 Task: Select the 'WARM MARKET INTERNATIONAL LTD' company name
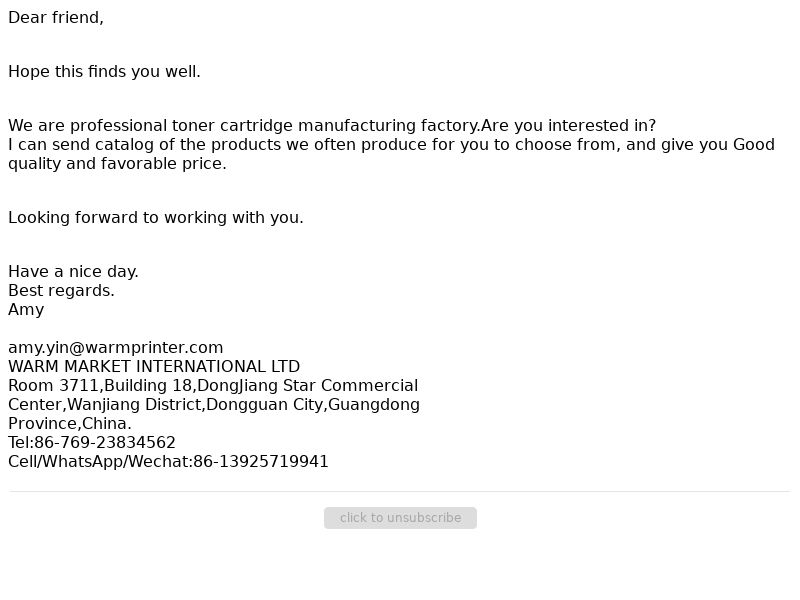(x=154, y=367)
